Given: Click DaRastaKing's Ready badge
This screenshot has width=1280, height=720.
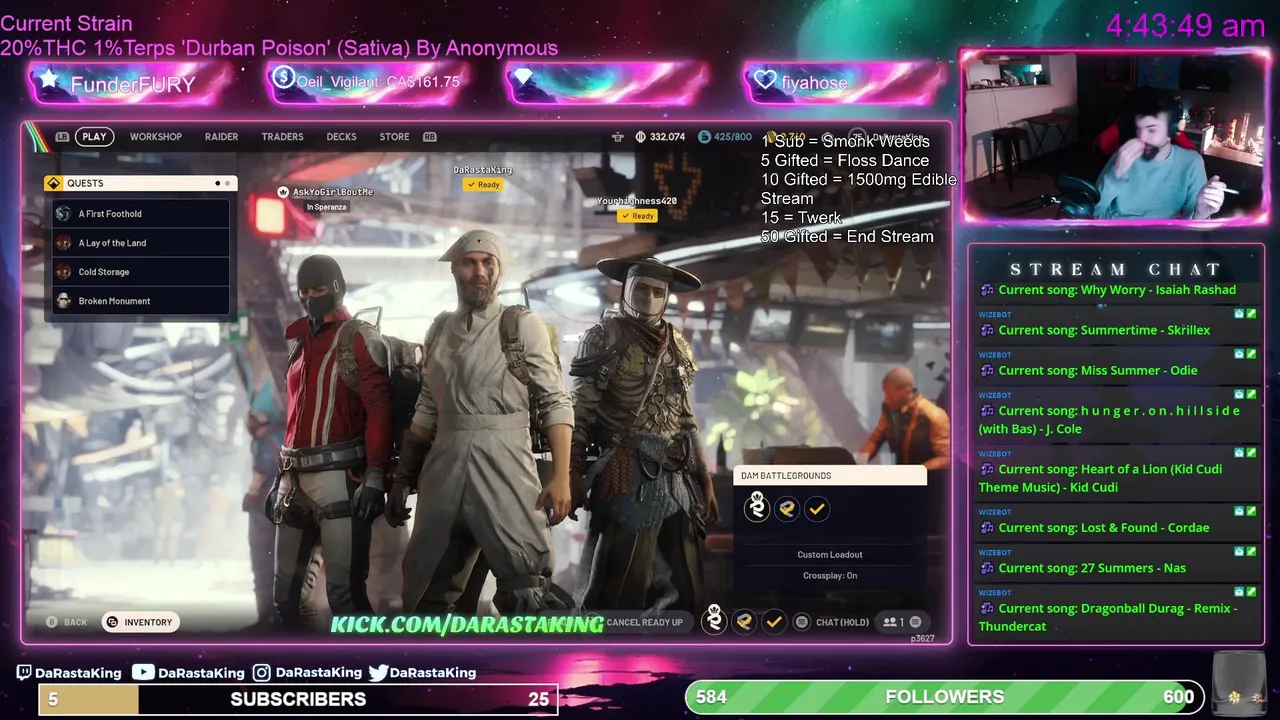Looking at the screenshot, I should [483, 185].
